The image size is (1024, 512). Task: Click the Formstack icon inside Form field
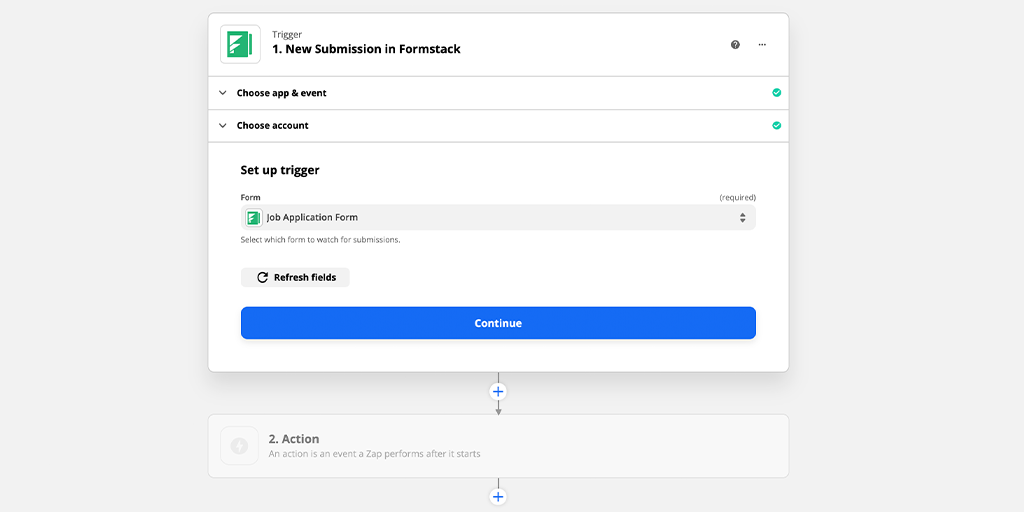pyautogui.click(x=254, y=217)
